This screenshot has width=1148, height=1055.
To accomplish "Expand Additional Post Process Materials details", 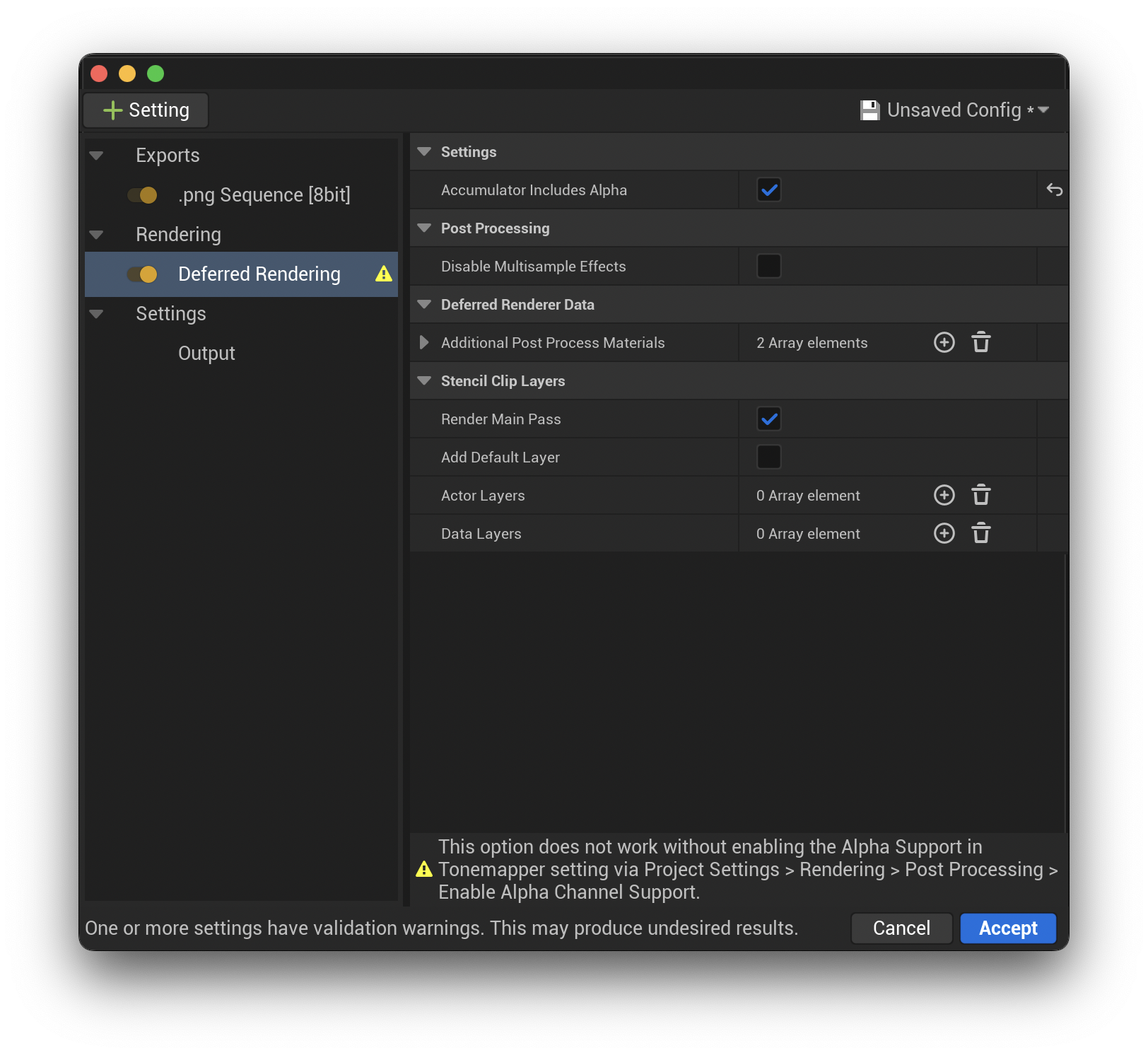I will pos(424,342).
